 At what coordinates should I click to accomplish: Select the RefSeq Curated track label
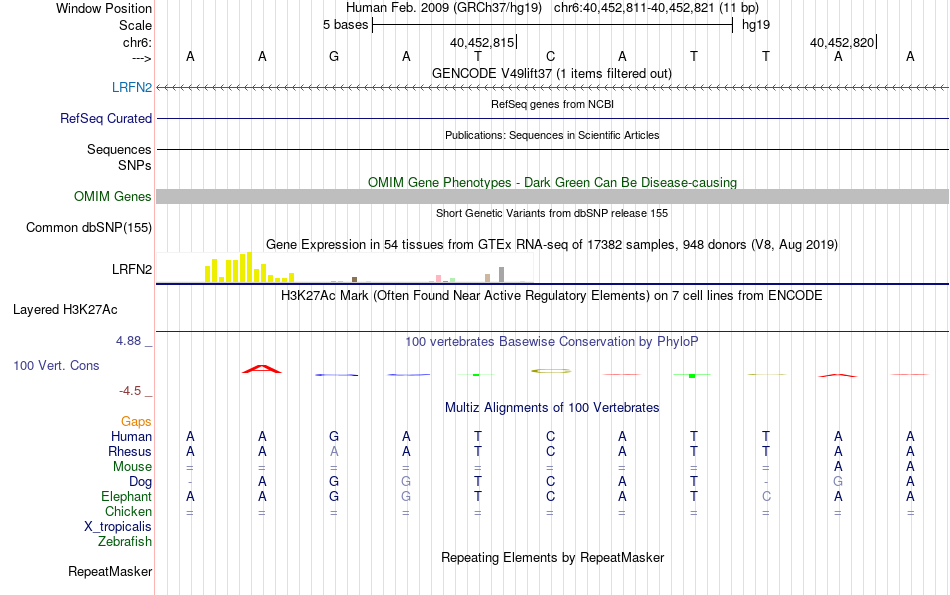pos(105,118)
